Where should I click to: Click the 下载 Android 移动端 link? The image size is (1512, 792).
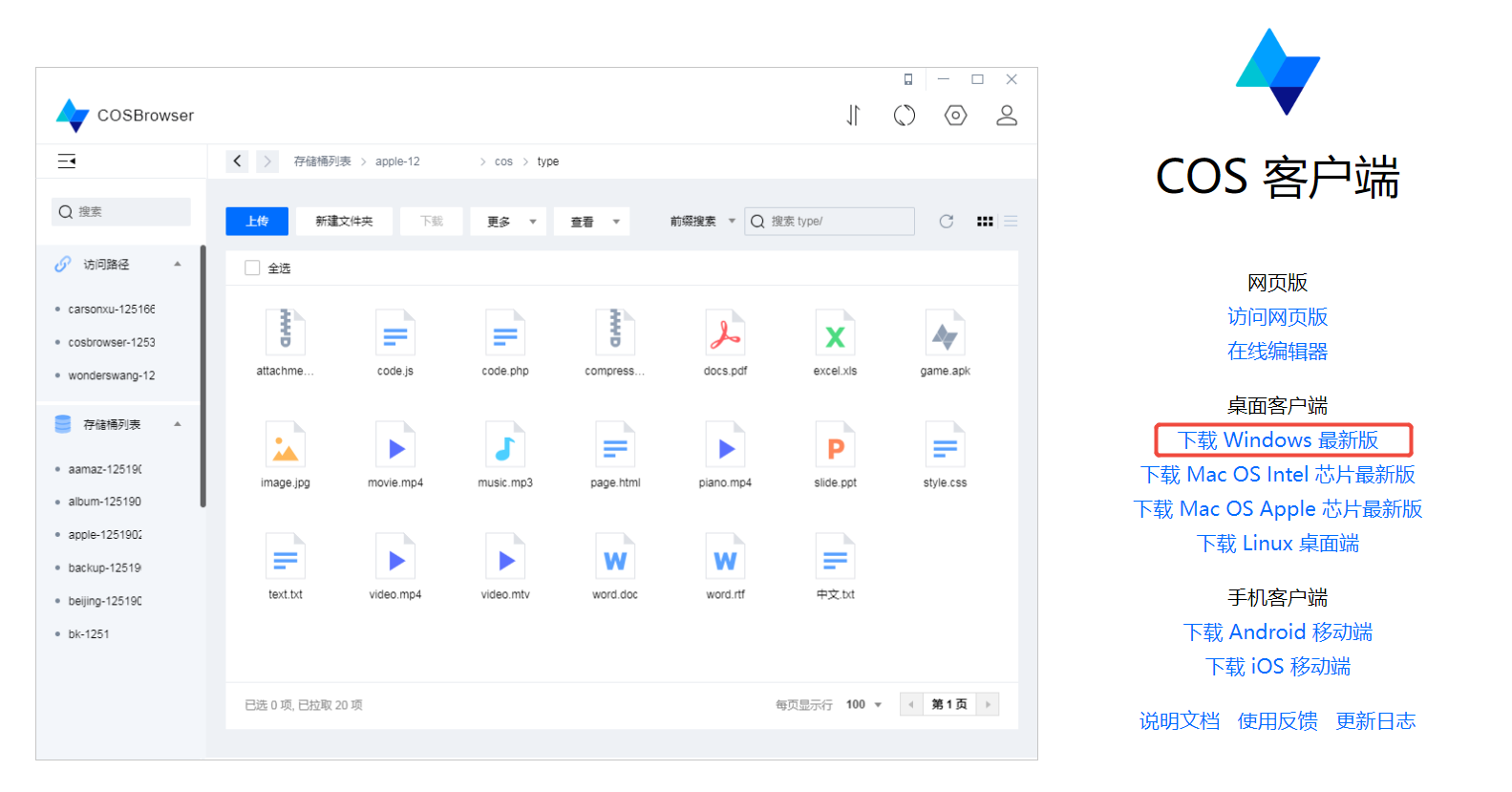pos(1278,632)
